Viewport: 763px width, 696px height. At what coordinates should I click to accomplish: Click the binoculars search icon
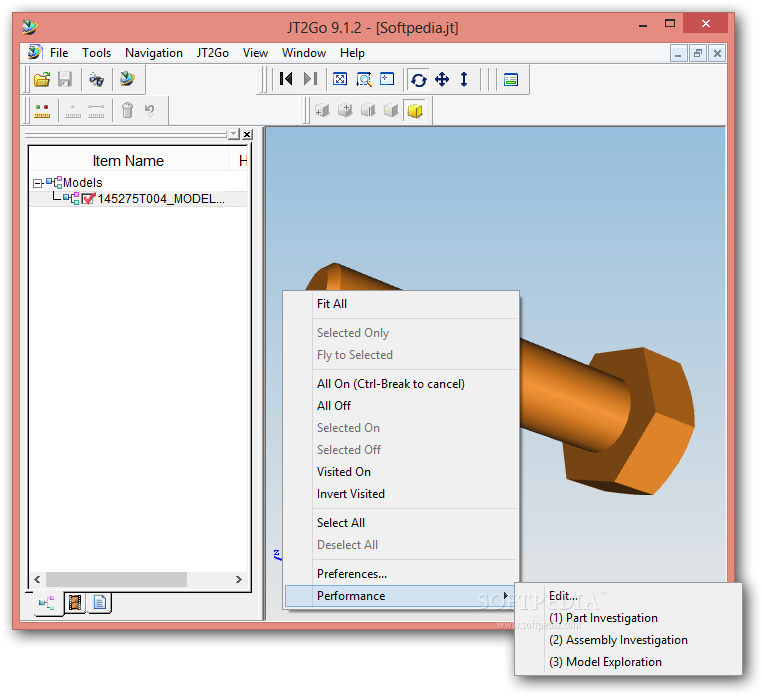(96, 79)
